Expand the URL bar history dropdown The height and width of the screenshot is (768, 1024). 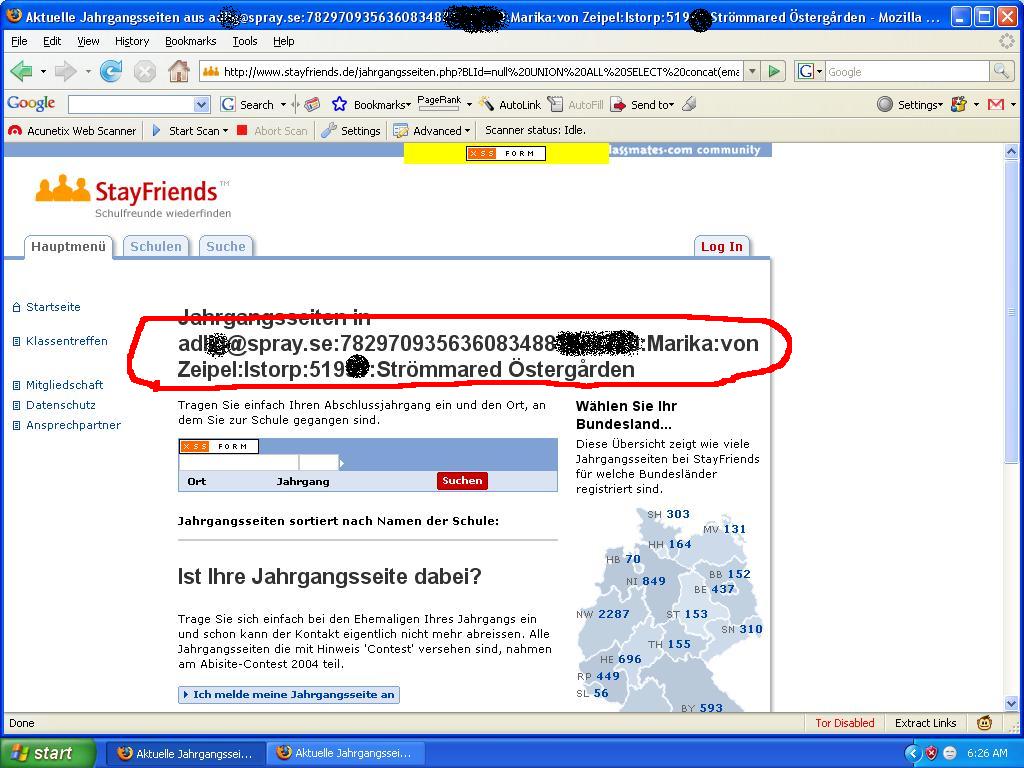(752, 71)
